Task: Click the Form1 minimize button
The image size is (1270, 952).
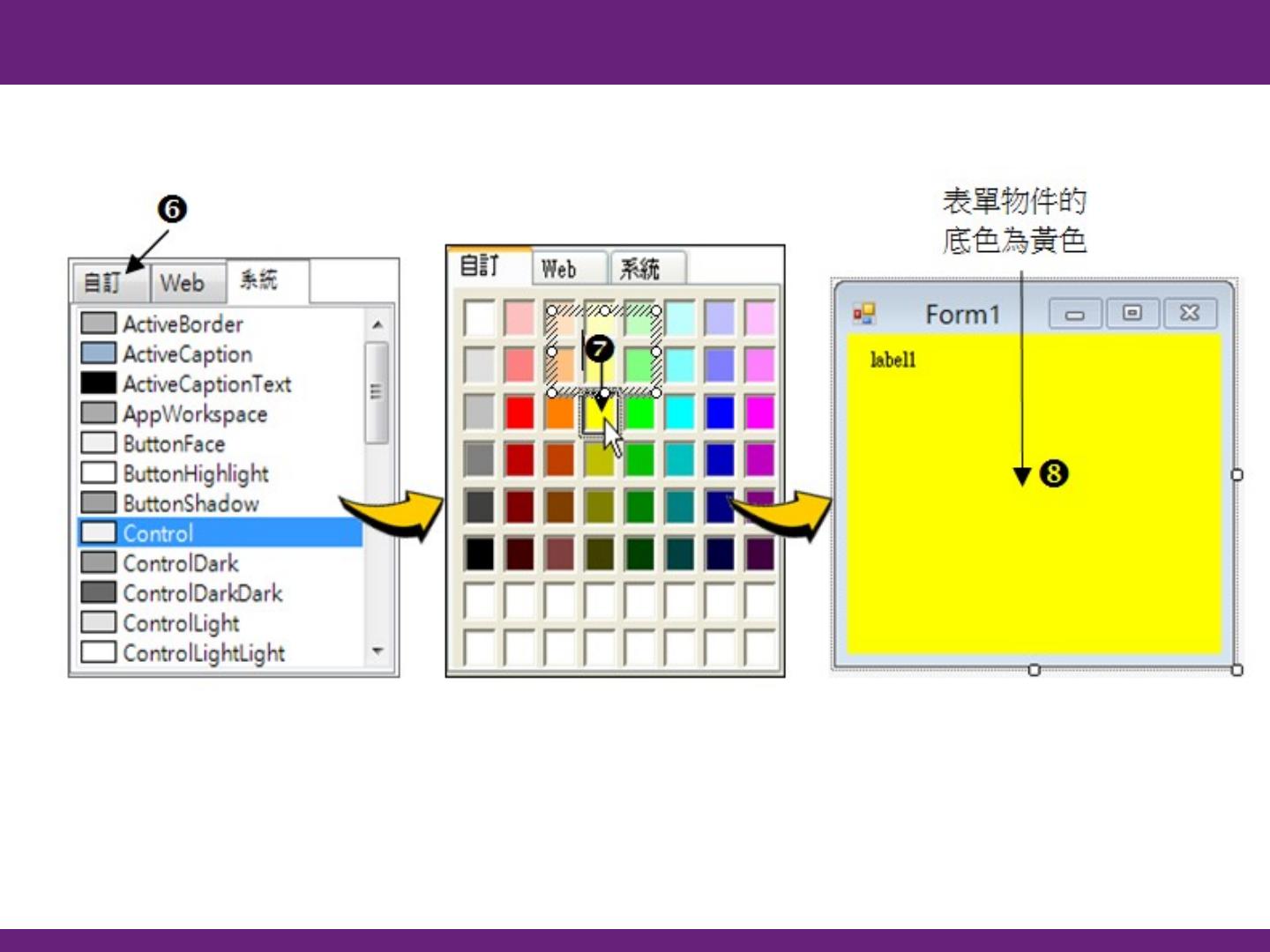Action: tap(1075, 313)
